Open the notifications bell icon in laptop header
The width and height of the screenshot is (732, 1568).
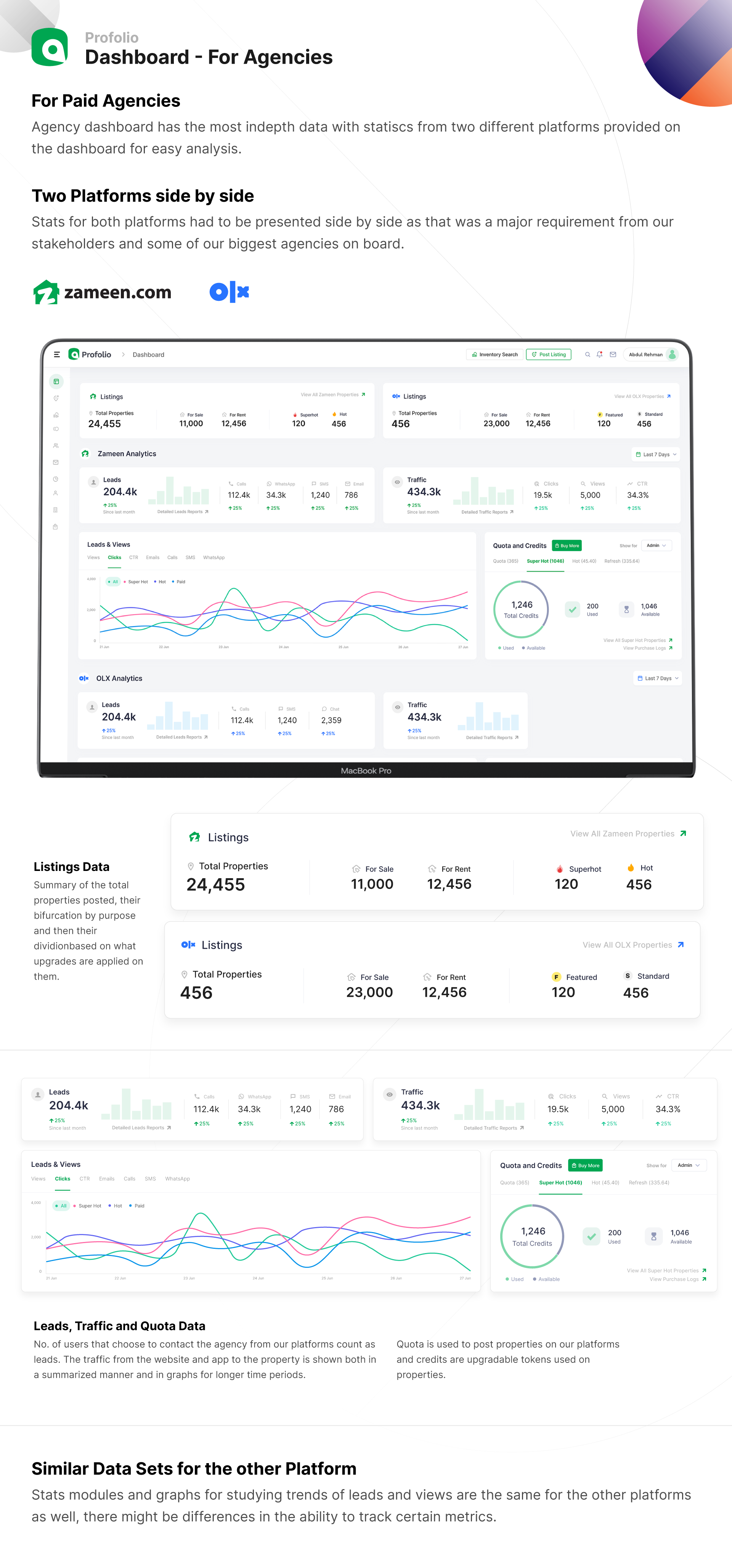point(600,354)
